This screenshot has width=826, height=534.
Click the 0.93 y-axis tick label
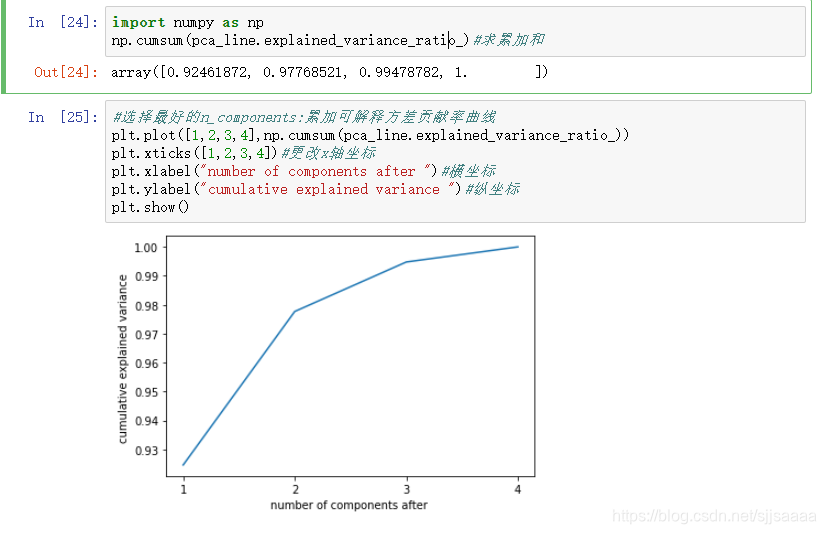(146, 451)
